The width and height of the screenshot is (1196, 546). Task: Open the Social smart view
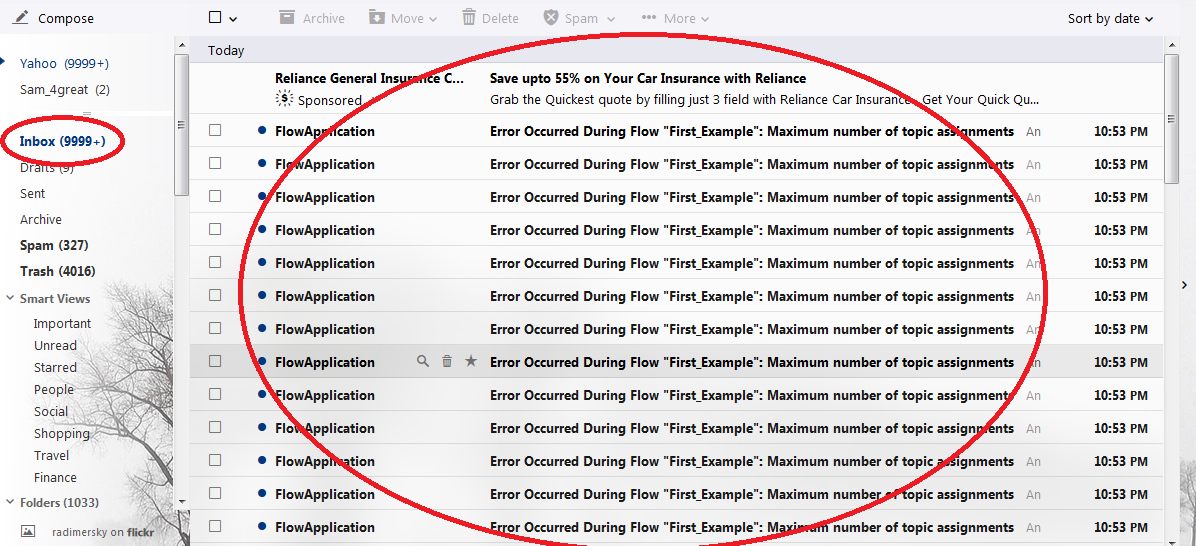[50, 412]
